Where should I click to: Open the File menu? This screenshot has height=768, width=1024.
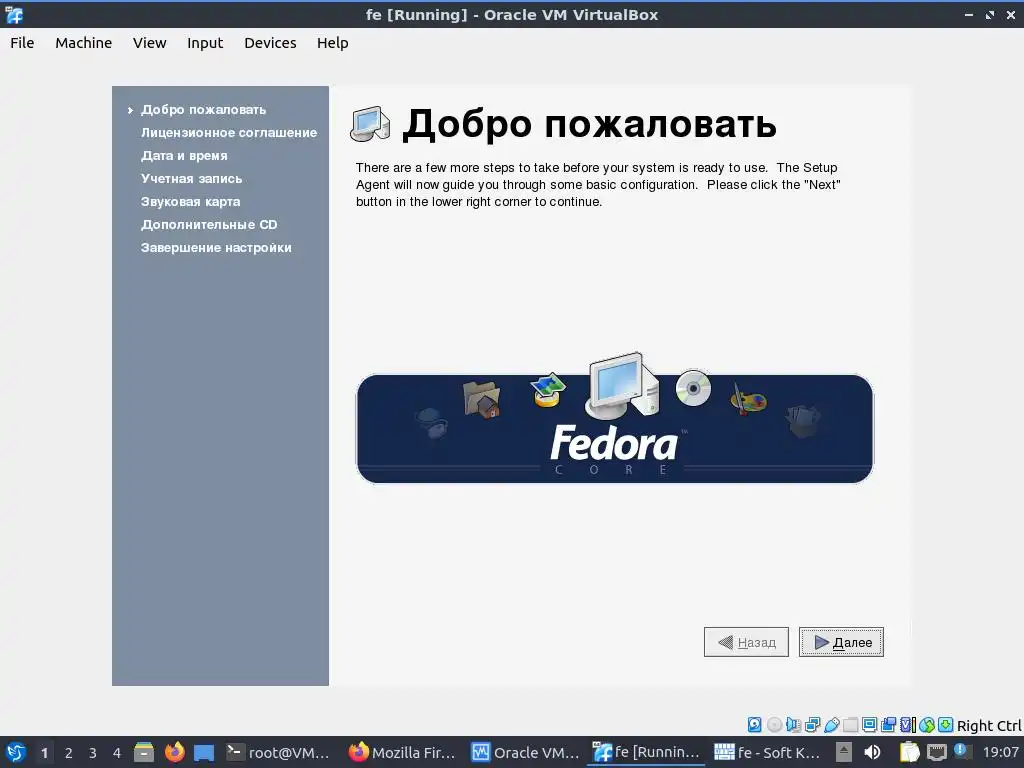tap(22, 42)
